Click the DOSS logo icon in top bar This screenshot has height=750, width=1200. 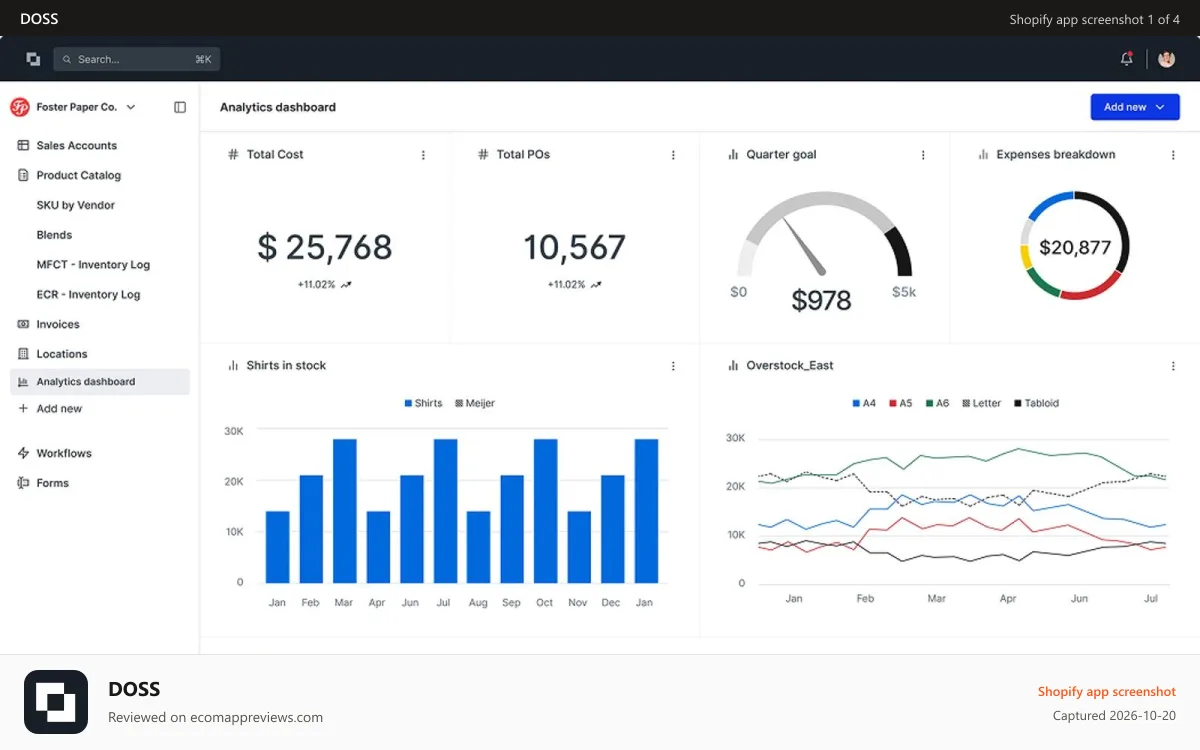[x=33, y=59]
